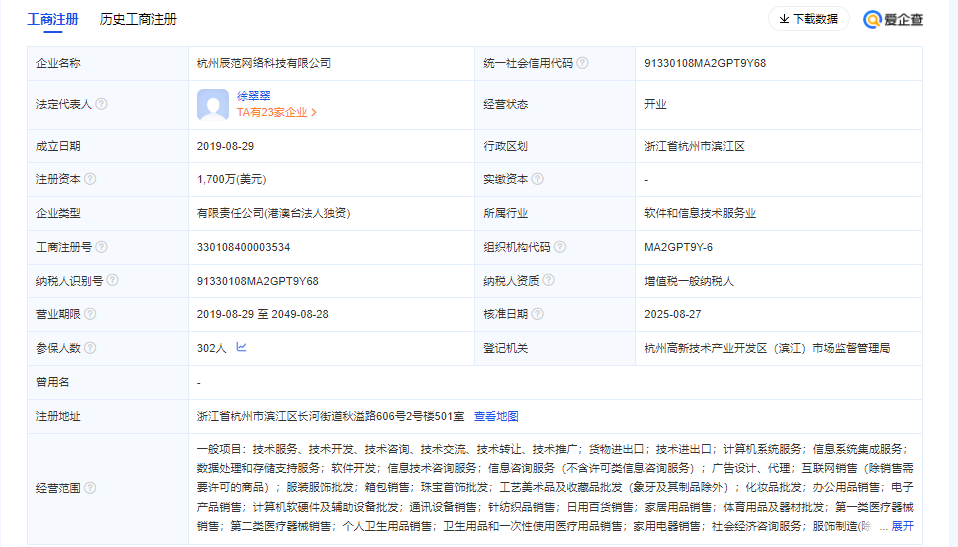958x547 pixels.
Task: Open the 工商注册 tab
Action: pyautogui.click(x=53, y=19)
